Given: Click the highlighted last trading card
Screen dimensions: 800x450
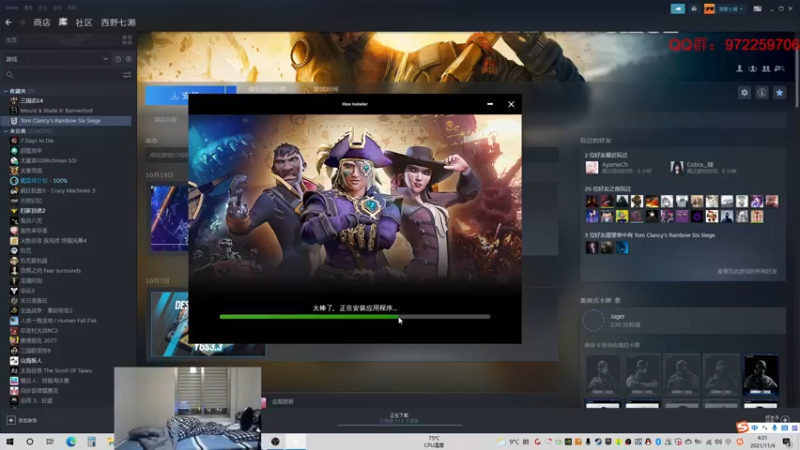Looking at the screenshot, I should click(x=760, y=374).
